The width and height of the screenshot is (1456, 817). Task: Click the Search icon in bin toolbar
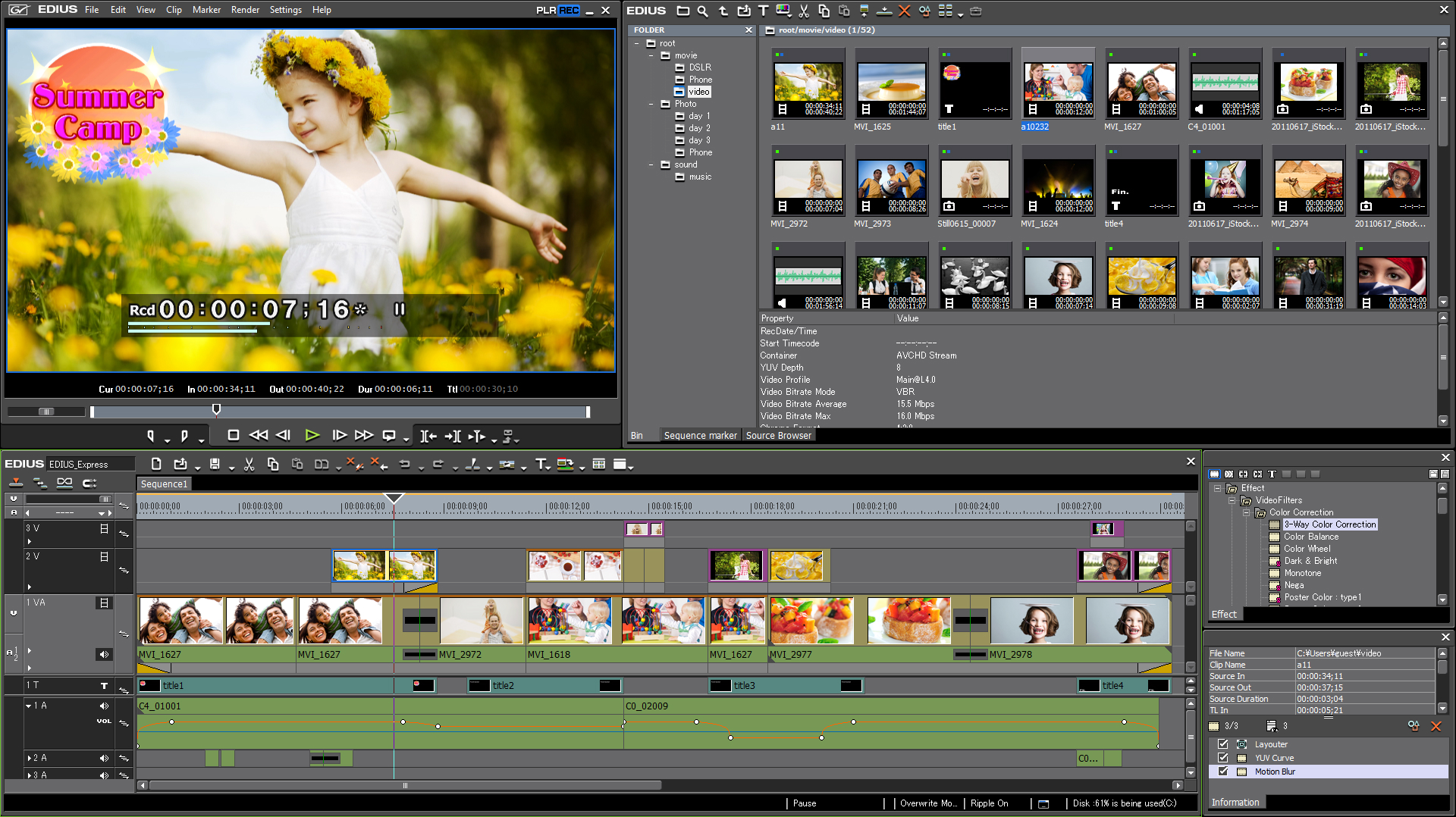(x=703, y=11)
